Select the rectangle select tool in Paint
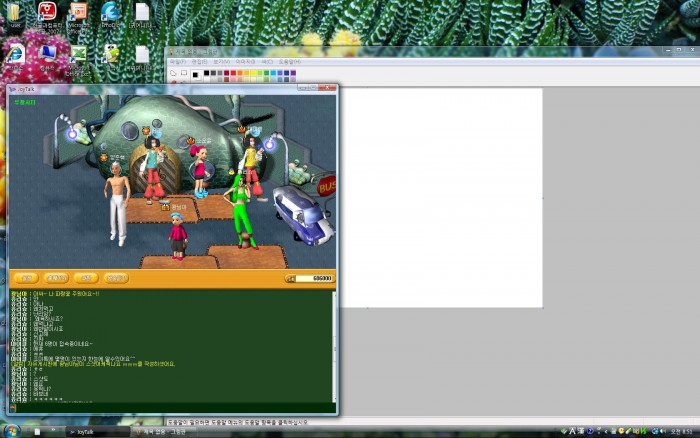 pyautogui.click(x=183, y=73)
